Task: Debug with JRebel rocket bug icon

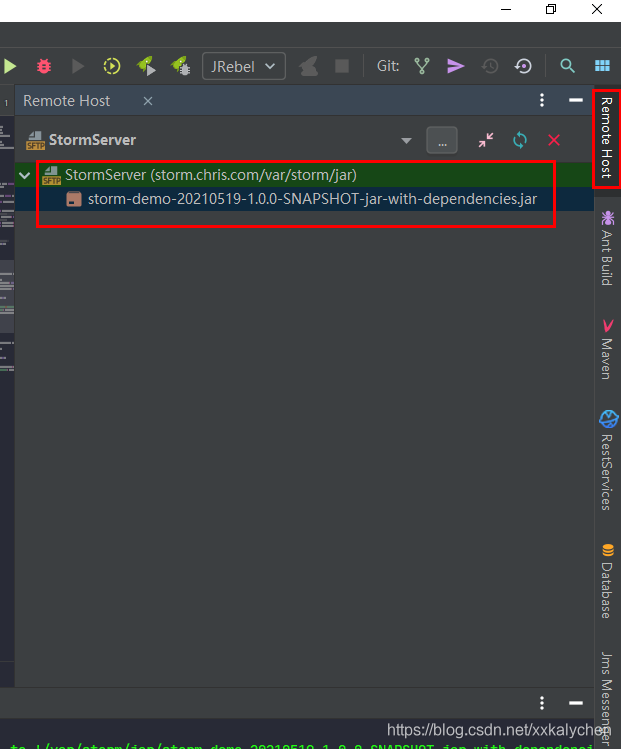Action: (181, 66)
